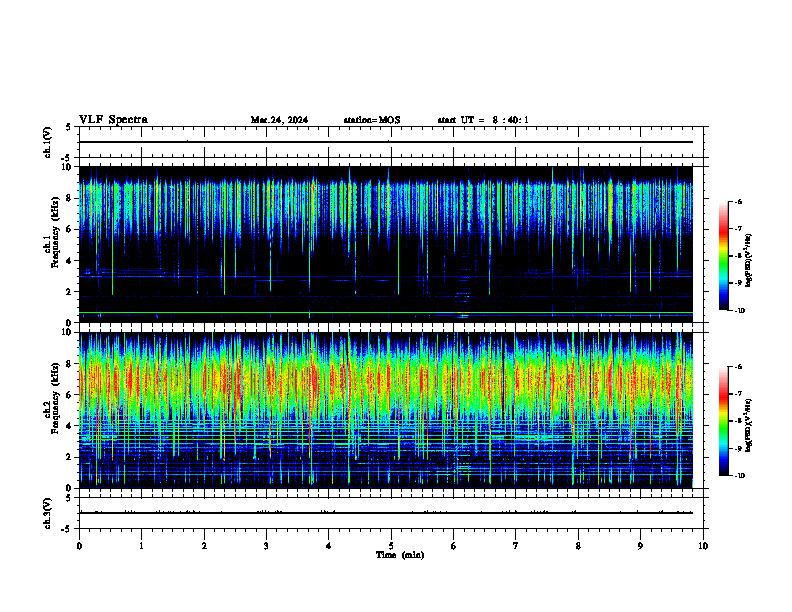Viewport: 792px width, 612px height.
Task: Click the 'VLF Spectra' plot title
Action: (x=113, y=120)
